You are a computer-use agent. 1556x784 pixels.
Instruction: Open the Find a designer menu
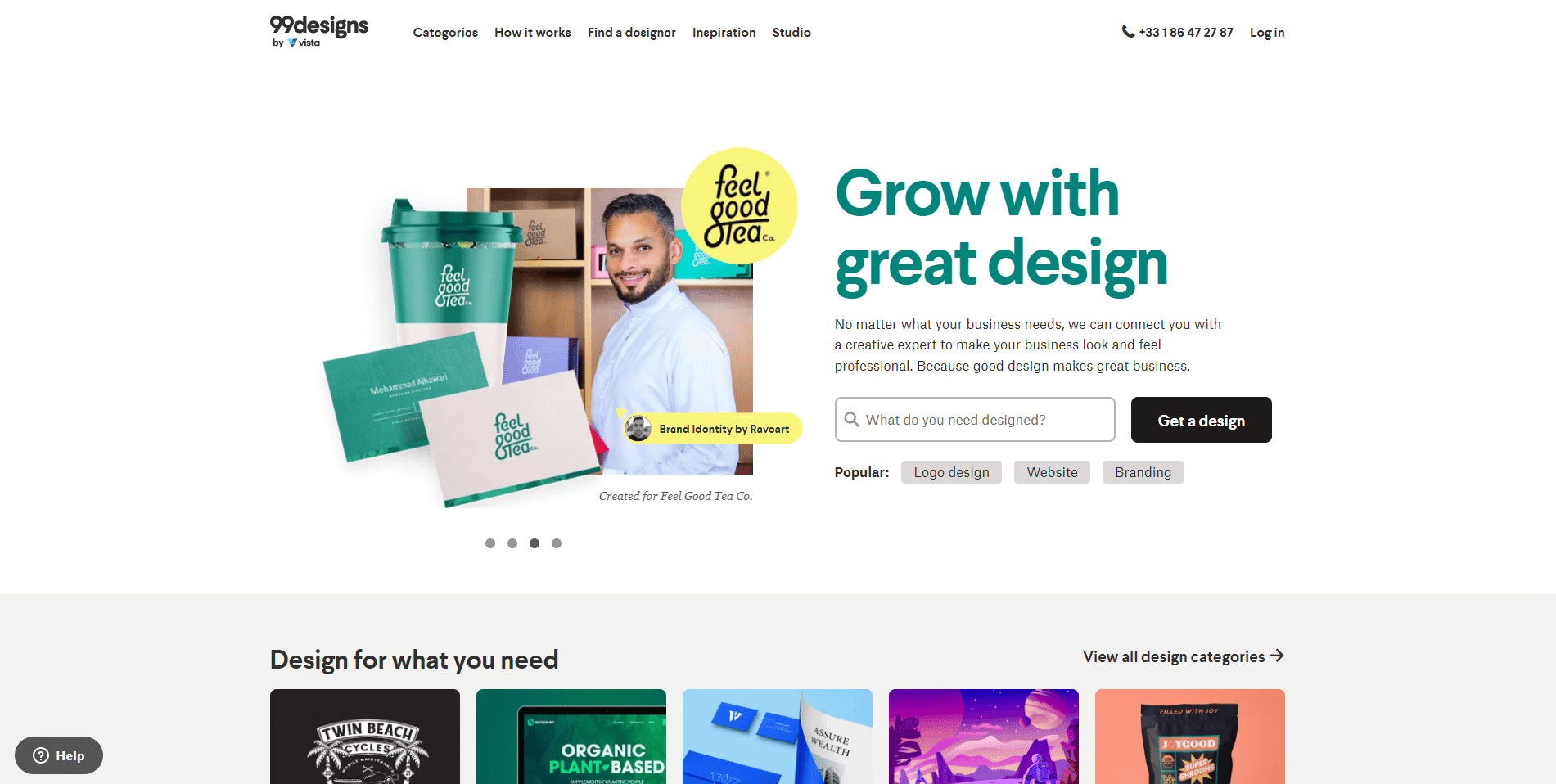[x=631, y=33]
